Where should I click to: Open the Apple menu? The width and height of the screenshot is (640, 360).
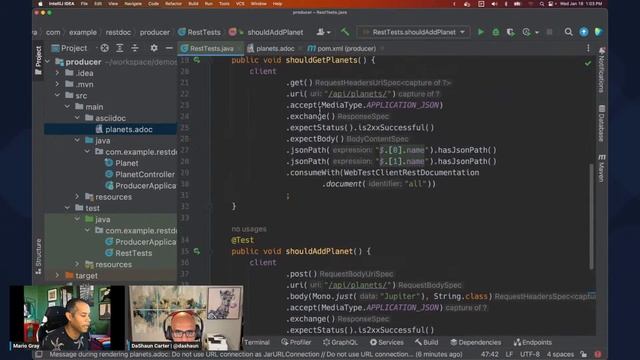[40, 4]
